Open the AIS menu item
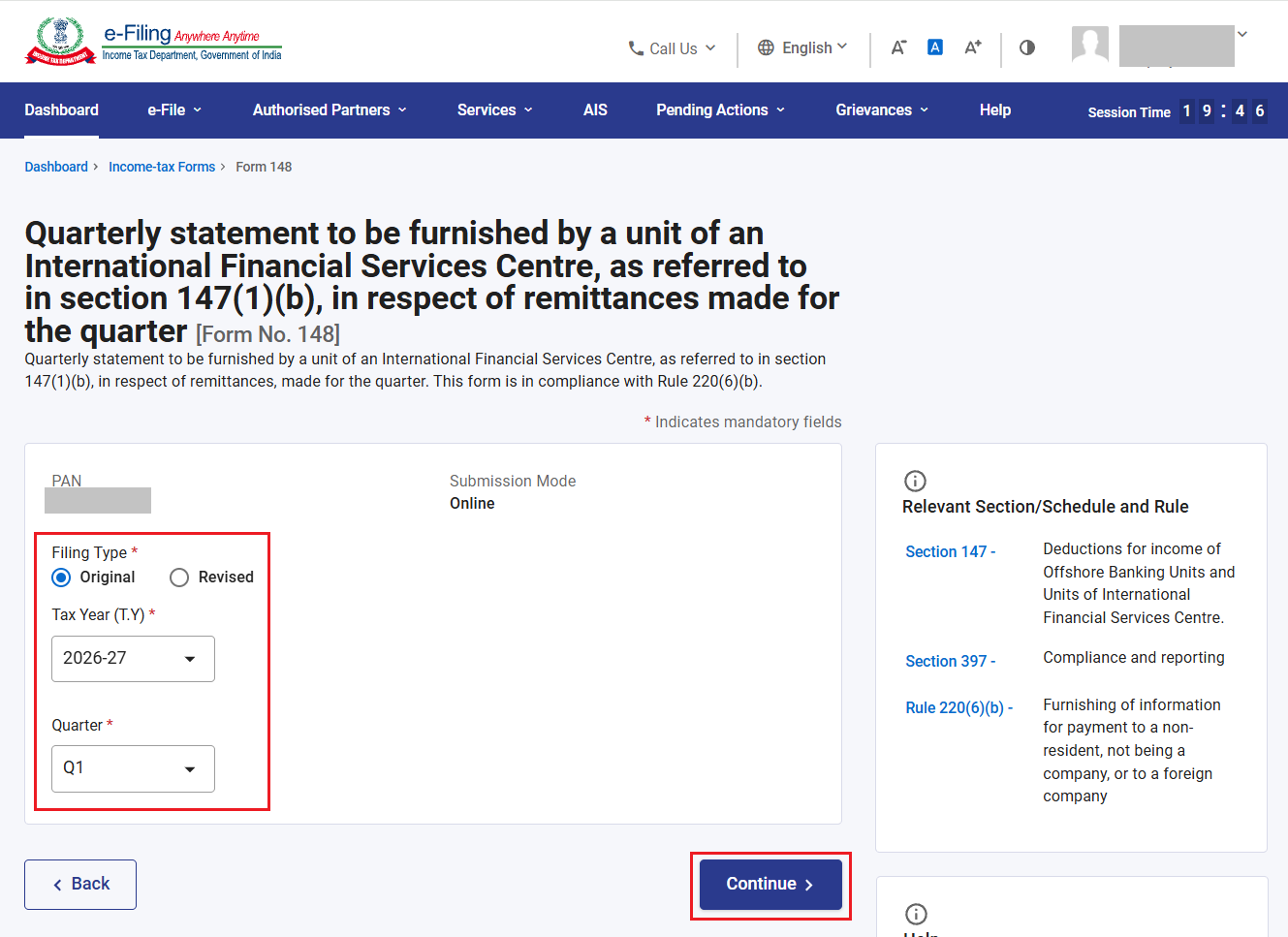Viewport: 1288px width, 937px height. [x=595, y=110]
